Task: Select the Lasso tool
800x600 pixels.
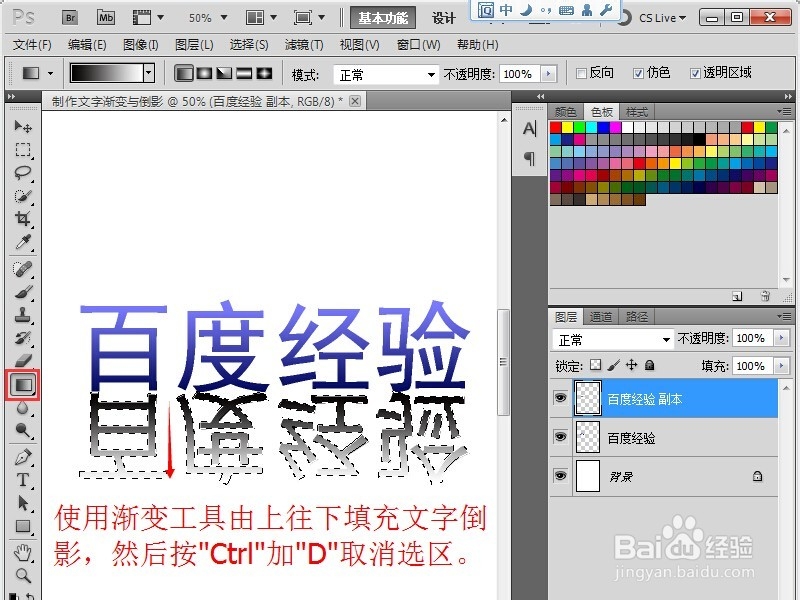Action: point(22,171)
